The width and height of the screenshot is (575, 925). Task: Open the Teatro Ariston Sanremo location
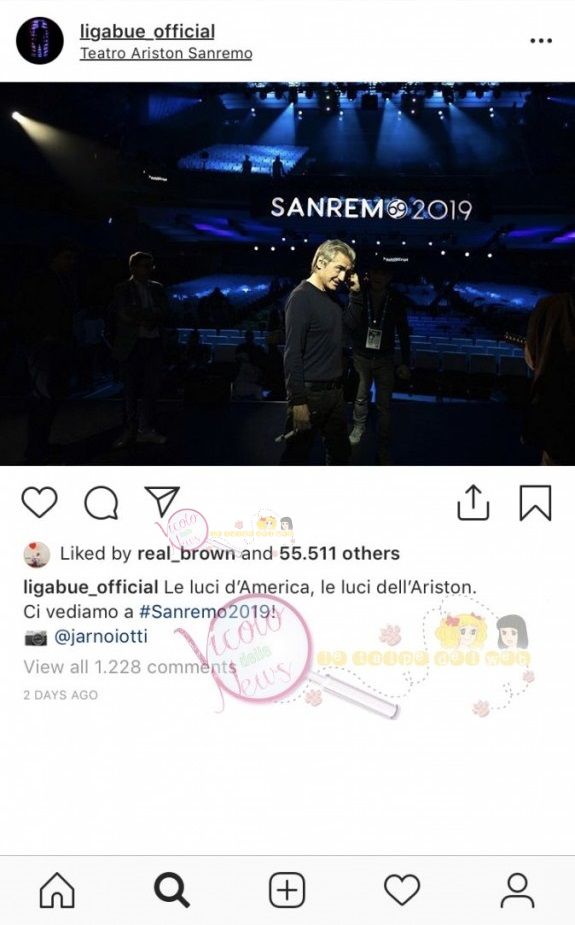click(x=166, y=54)
